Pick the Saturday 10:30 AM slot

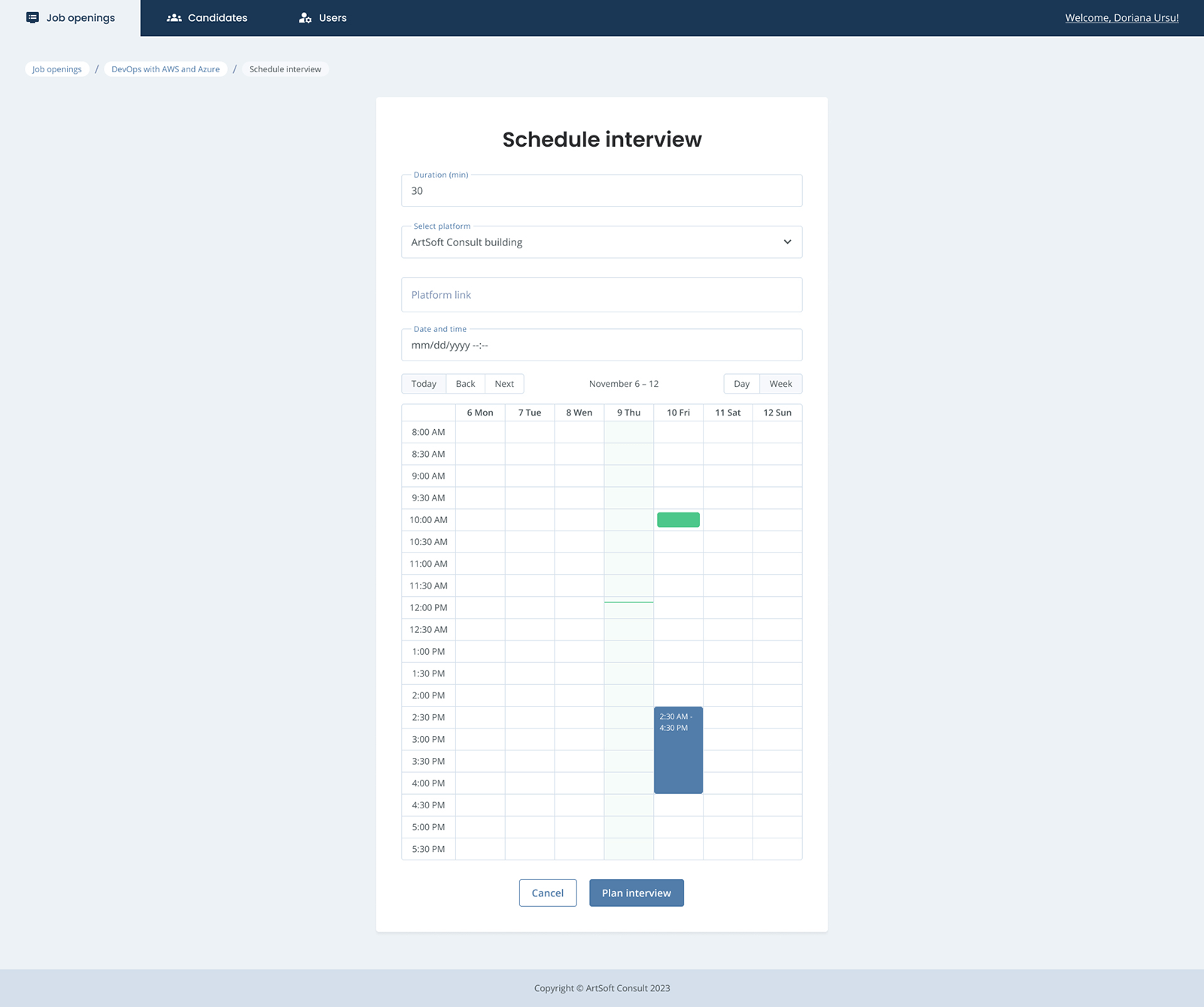(728, 542)
